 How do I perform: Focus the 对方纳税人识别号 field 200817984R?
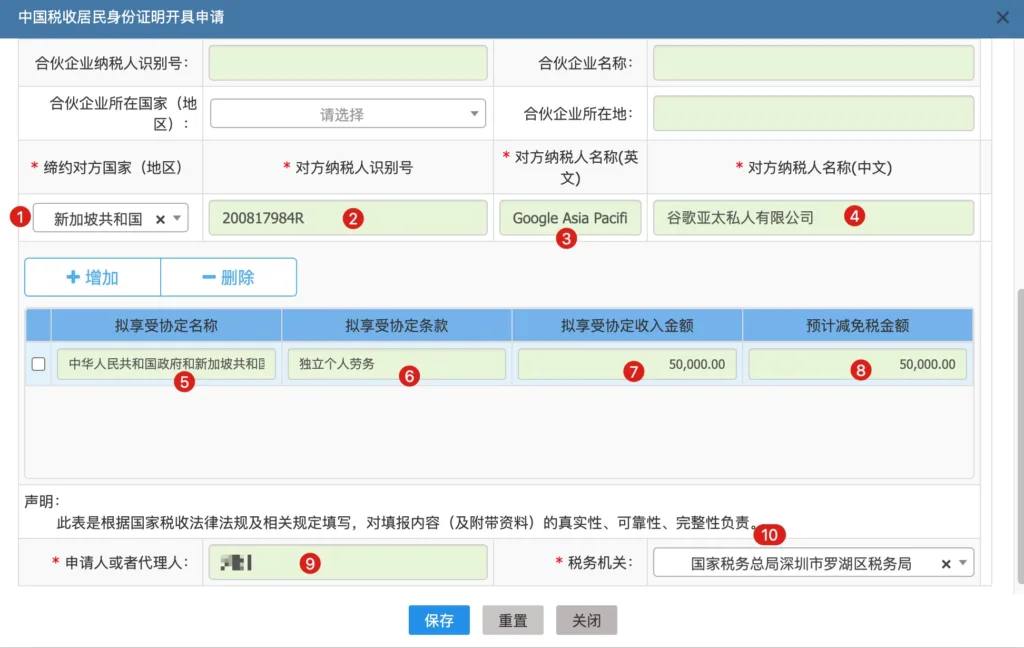click(x=348, y=218)
